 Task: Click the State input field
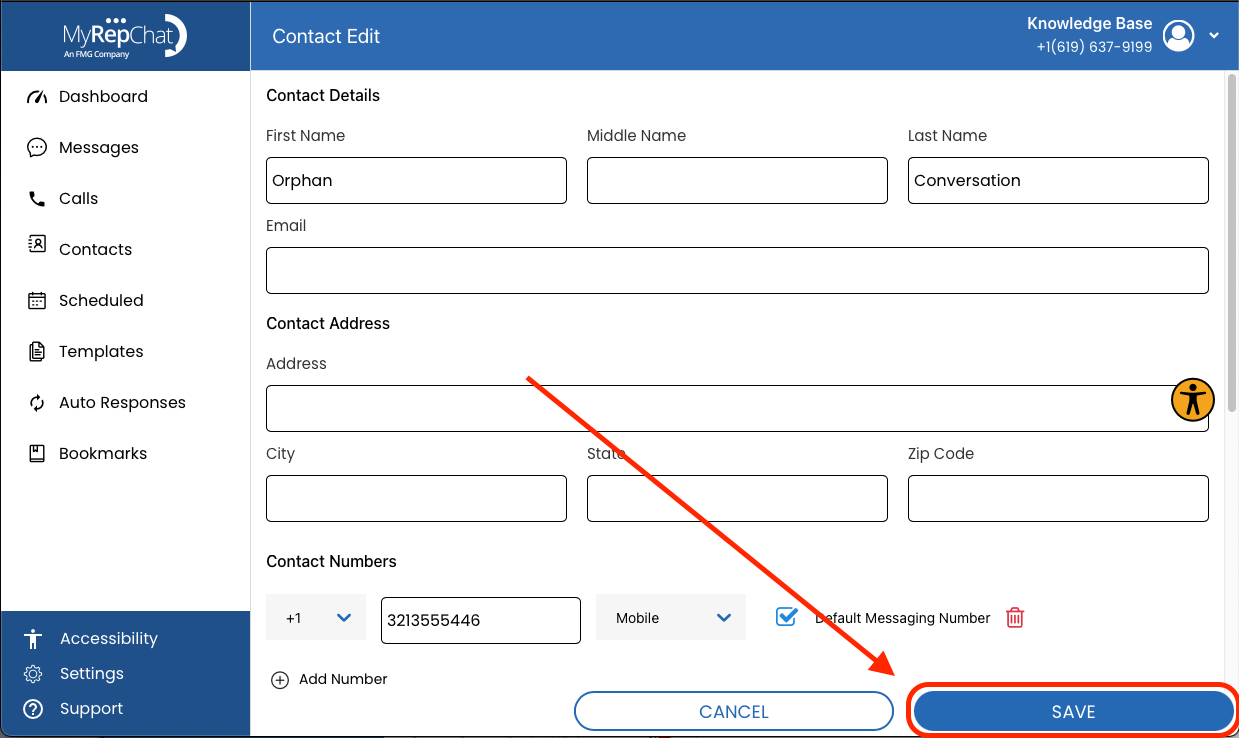point(737,499)
